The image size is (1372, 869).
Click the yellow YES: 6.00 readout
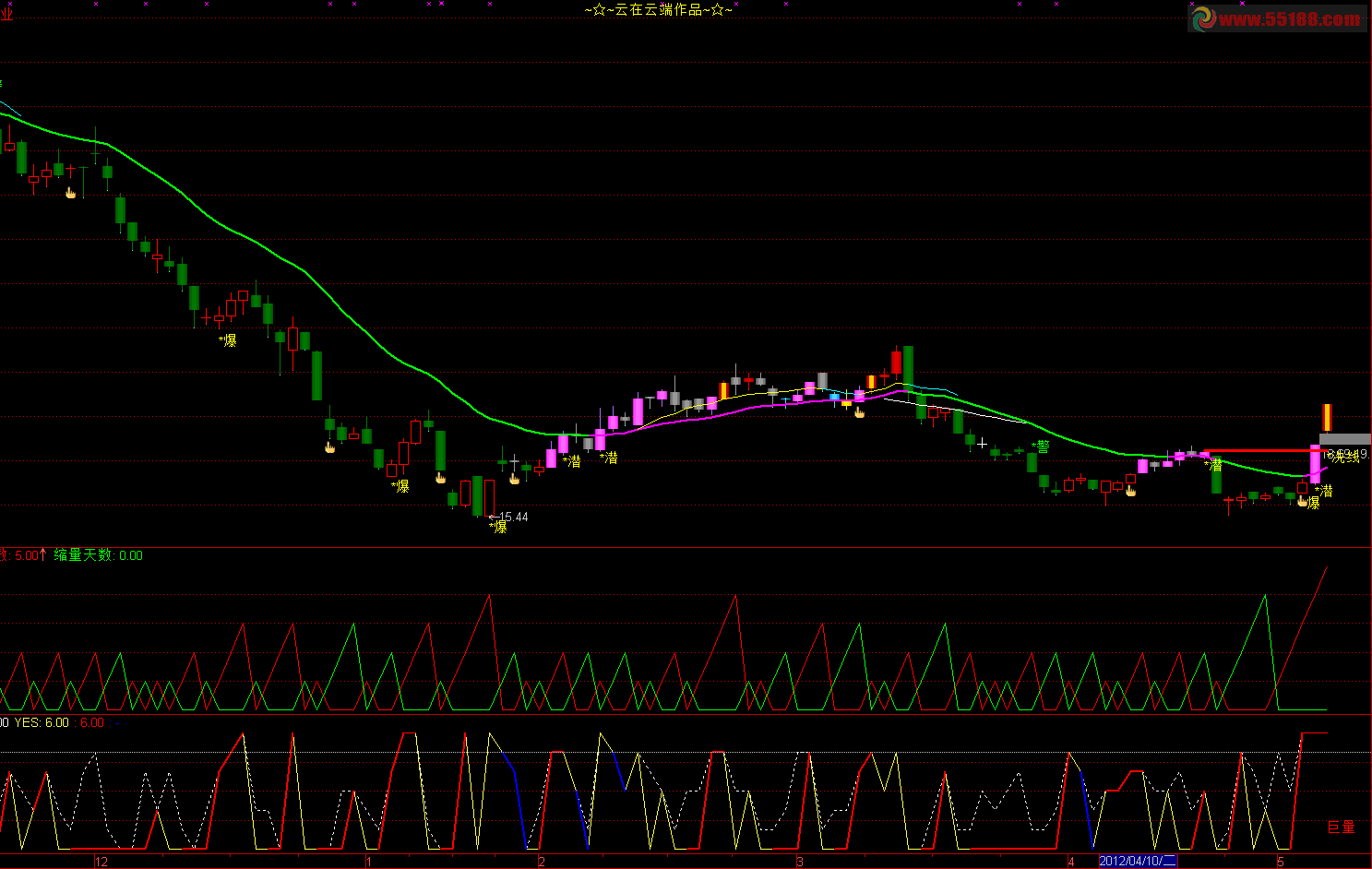pos(42,722)
